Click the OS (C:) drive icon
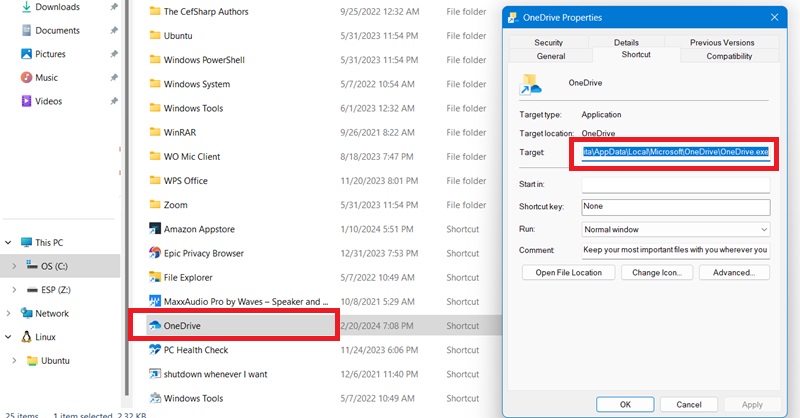This screenshot has width=800, height=418. pyautogui.click(x=32, y=265)
